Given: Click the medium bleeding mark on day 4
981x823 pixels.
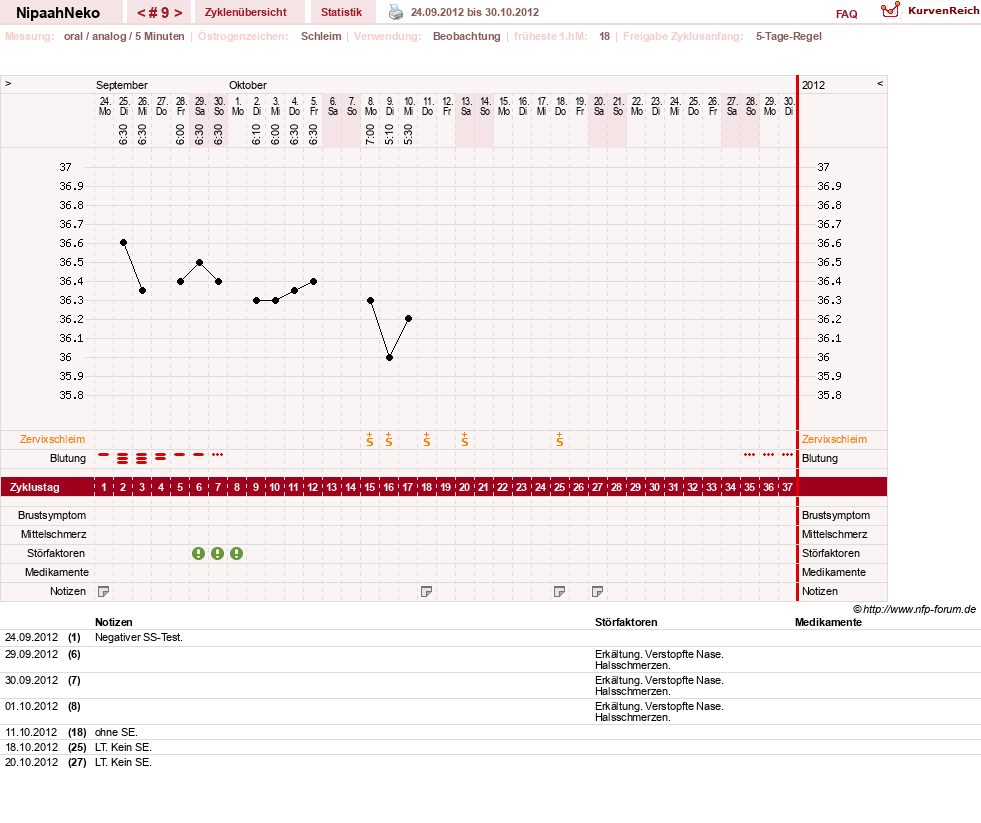Looking at the screenshot, I should click(161, 456).
